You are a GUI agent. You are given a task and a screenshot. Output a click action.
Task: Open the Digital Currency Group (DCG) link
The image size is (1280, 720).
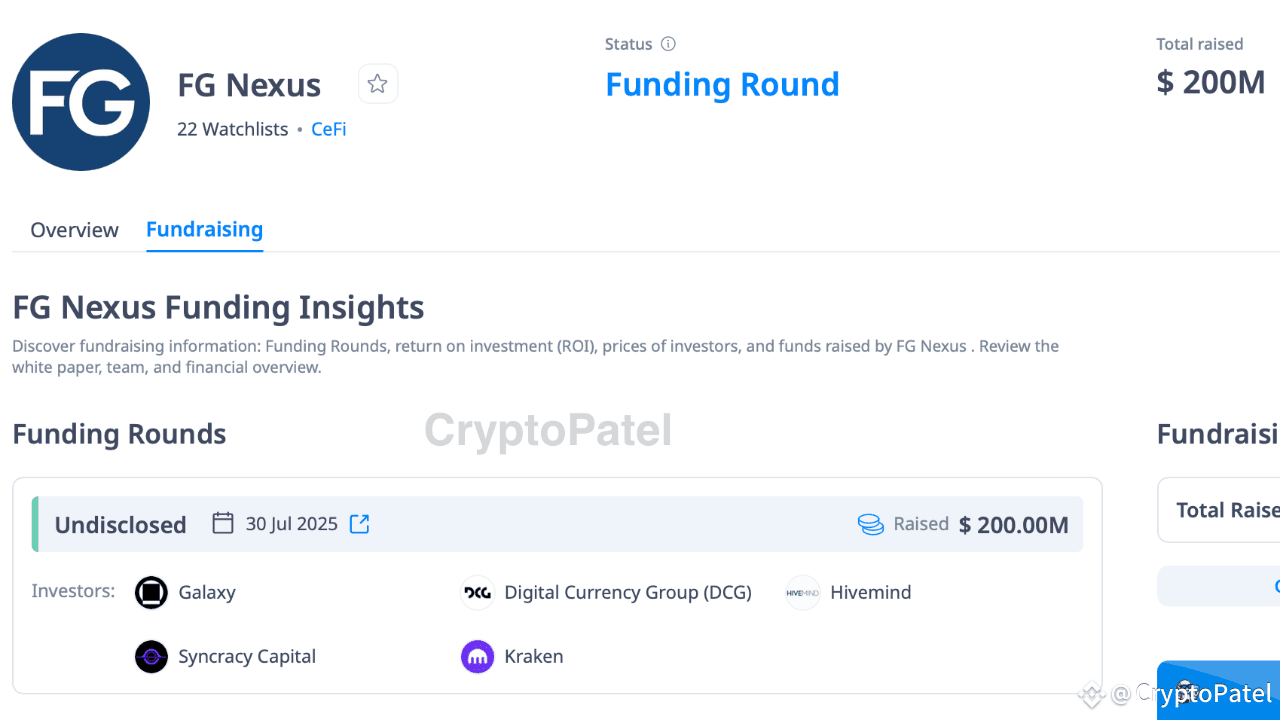point(628,592)
